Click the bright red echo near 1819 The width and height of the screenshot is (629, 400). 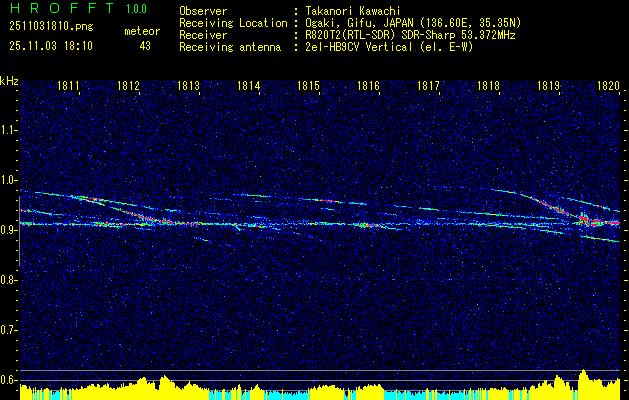point(584,219)
